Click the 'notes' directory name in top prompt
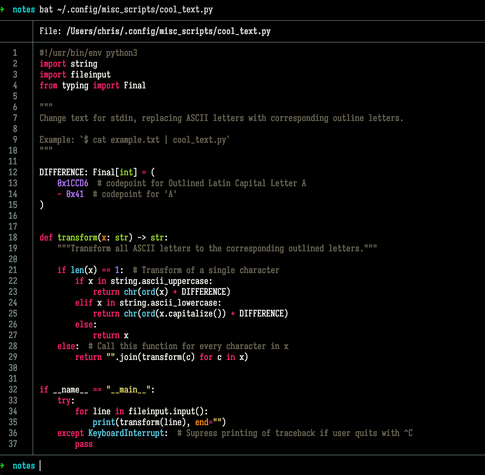The height and width of the screenshot is (475, 485). (24, 10)
